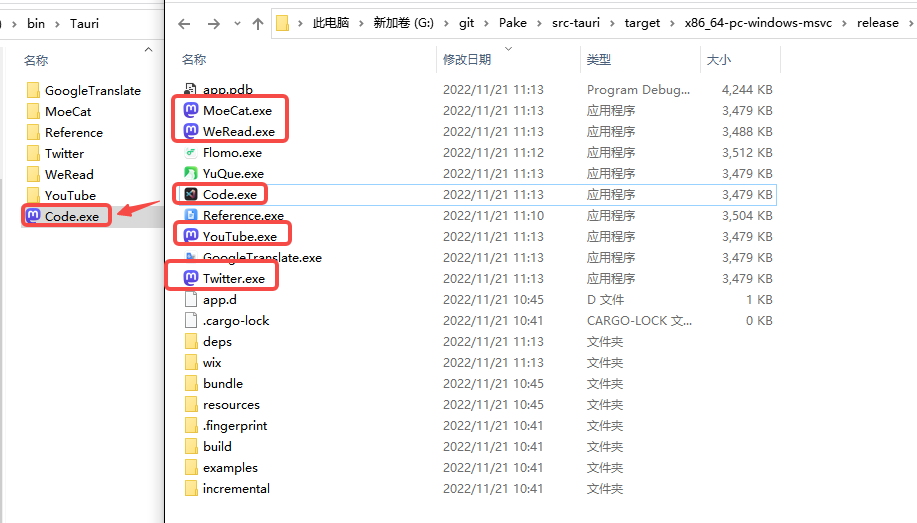Click the Back navigation arrow
This screenshot has width=917, height=523.
184,23
